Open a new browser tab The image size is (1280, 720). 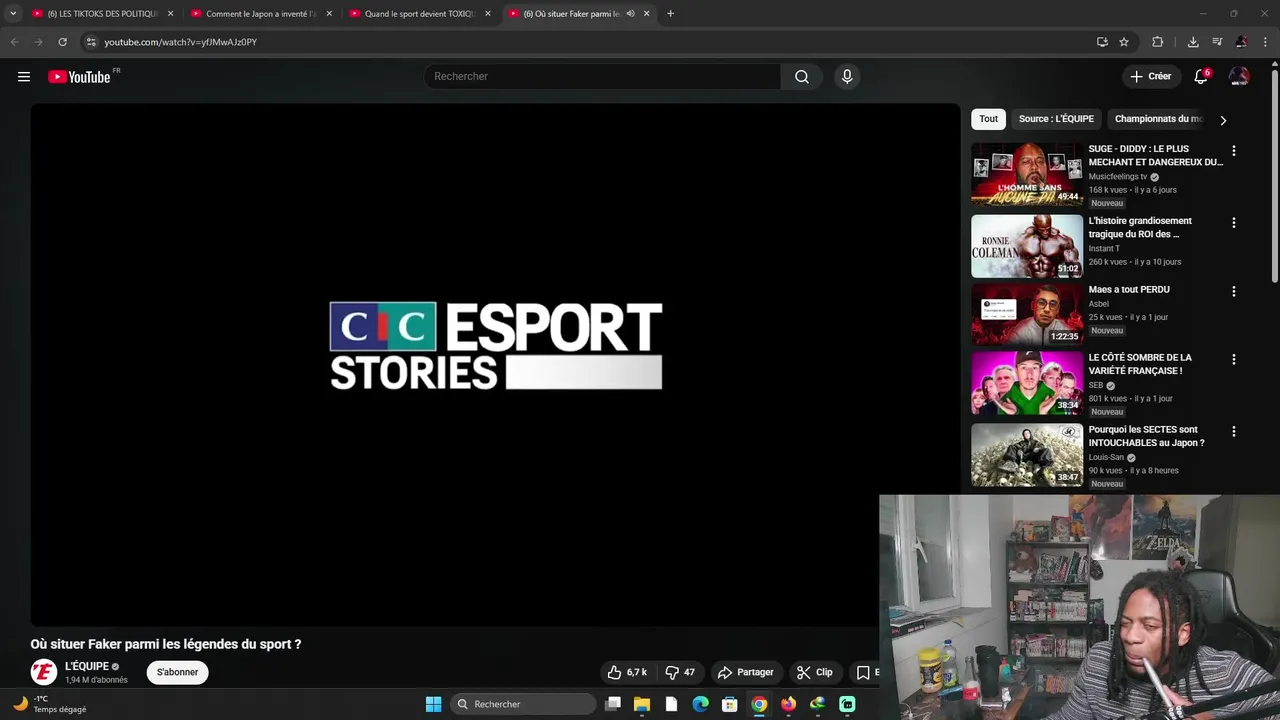(670, 14)
